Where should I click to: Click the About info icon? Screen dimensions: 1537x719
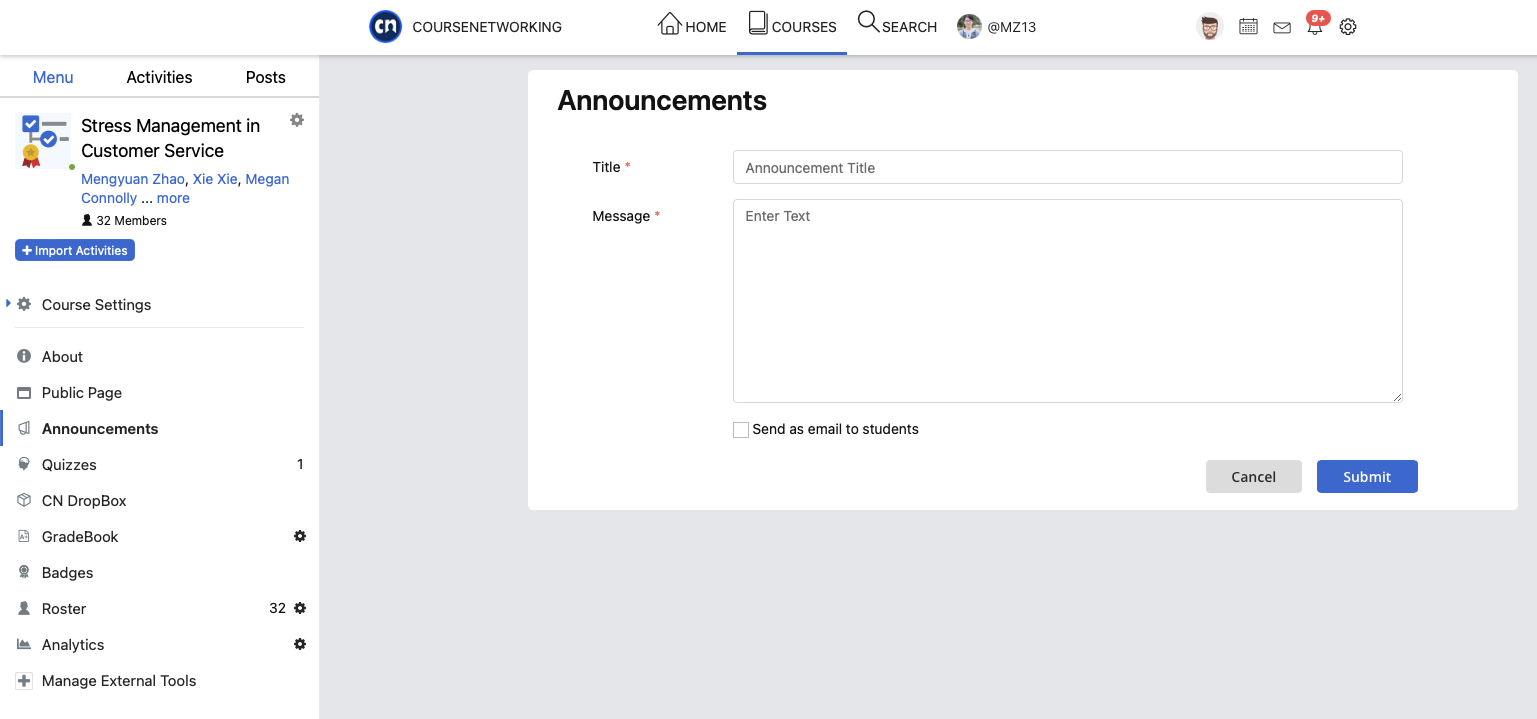(x=24, y=357)
